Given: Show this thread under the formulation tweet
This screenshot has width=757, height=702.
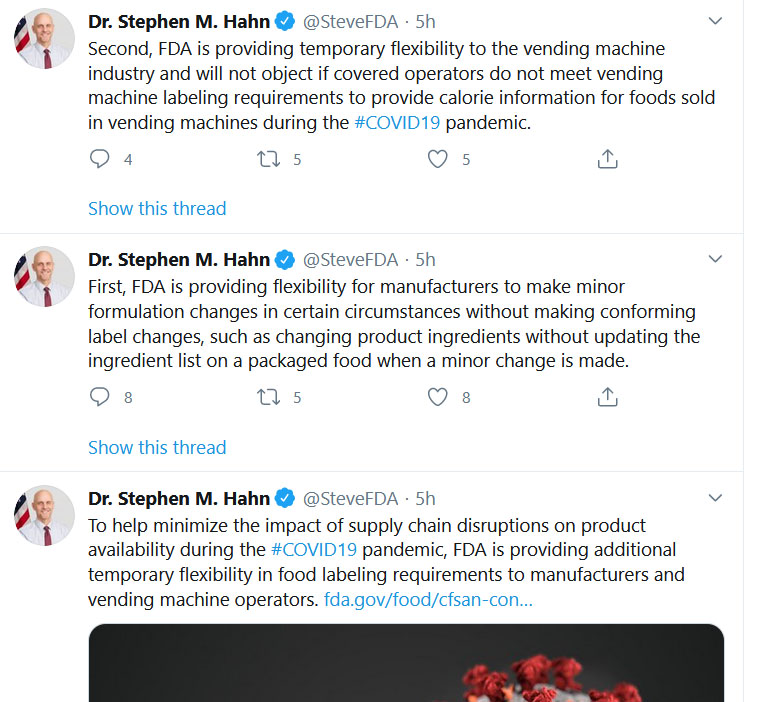Looking at the screenshot, I should pos(157,448).
